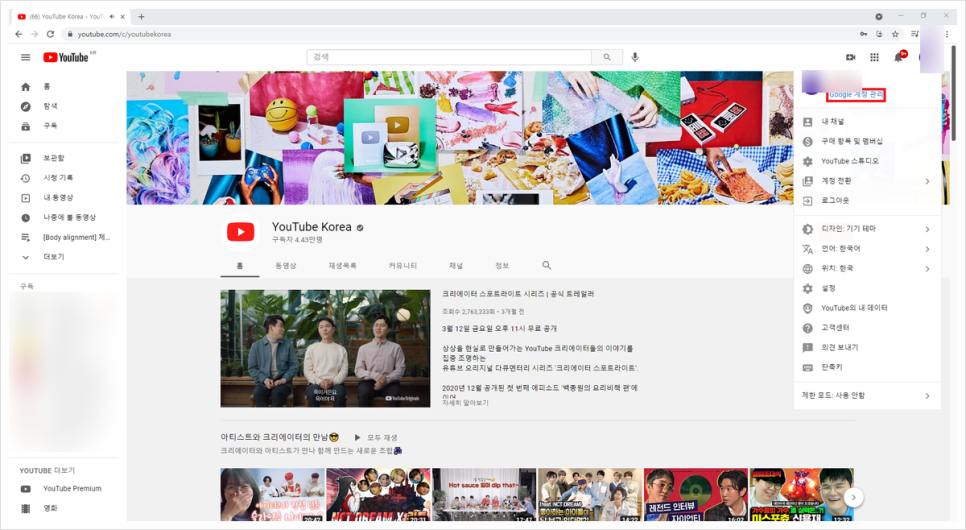Viewport: 966px width, 530px height.
Task: Click 의견 보내기 in account menu
Action: (x=867, y=348)
